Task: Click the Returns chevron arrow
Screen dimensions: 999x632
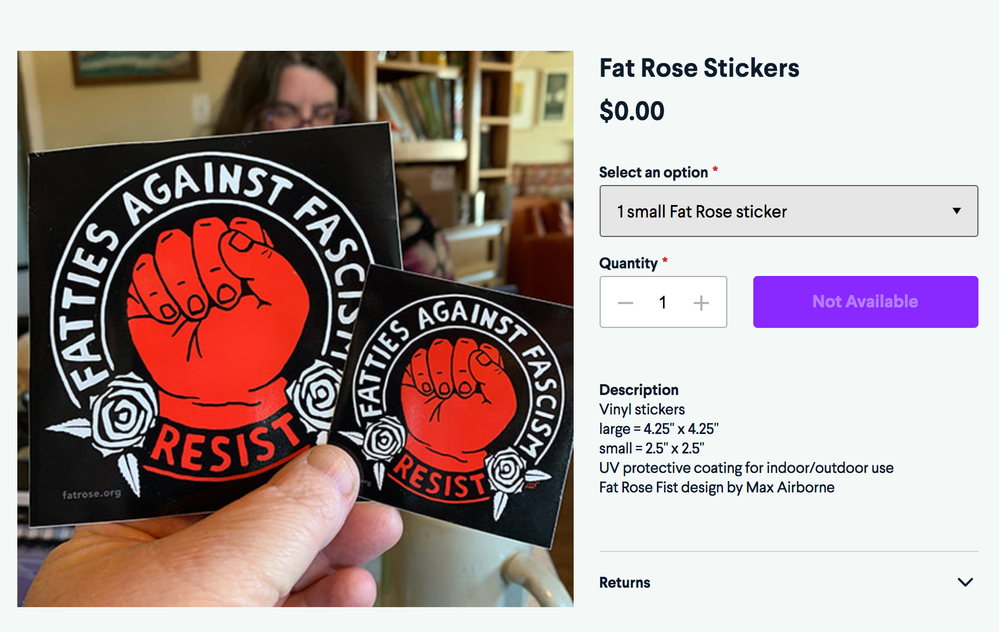Action: (965, 582)
